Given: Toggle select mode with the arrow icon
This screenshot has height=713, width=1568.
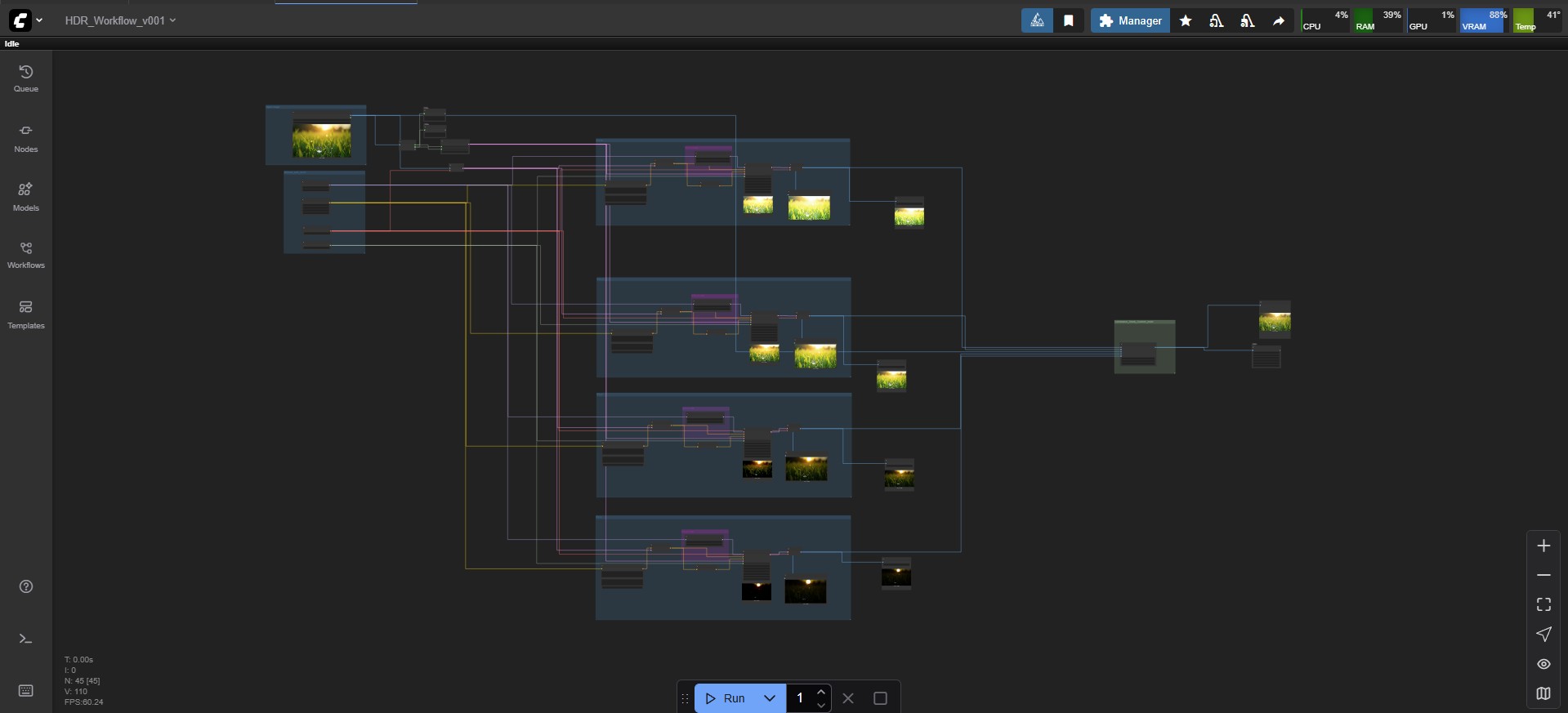Looking at the screenshot, I should coord(1543,634).
